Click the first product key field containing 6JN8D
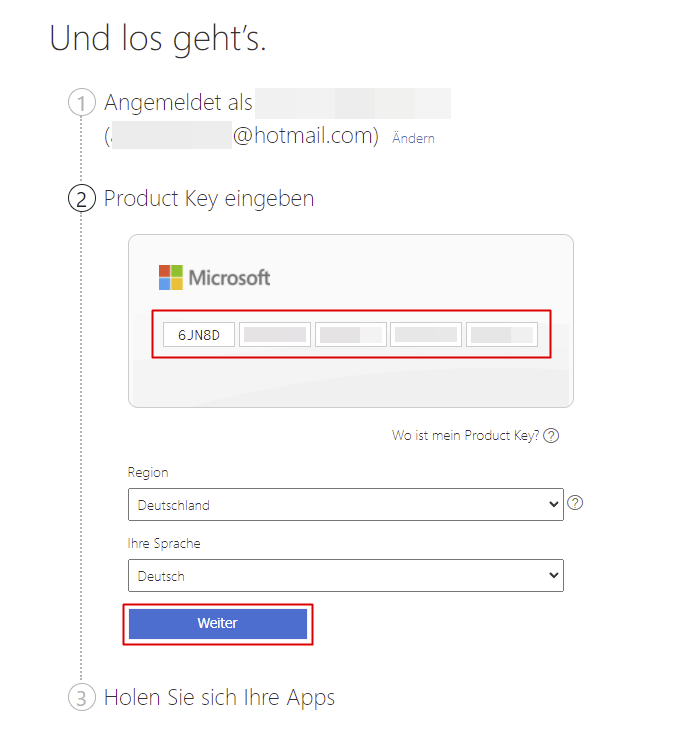The image size is (687, 745). (x=199, y=334)
